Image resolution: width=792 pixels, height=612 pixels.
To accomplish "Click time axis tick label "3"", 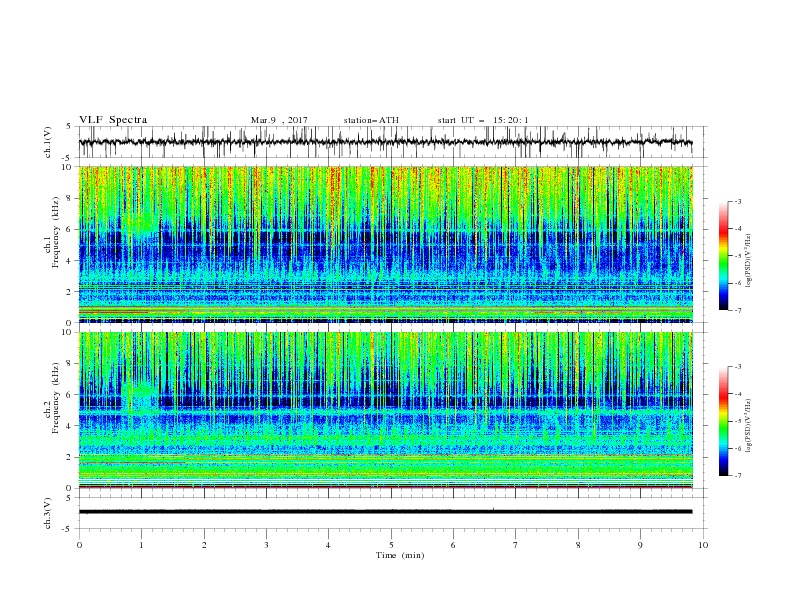I will tap(266, 545).
